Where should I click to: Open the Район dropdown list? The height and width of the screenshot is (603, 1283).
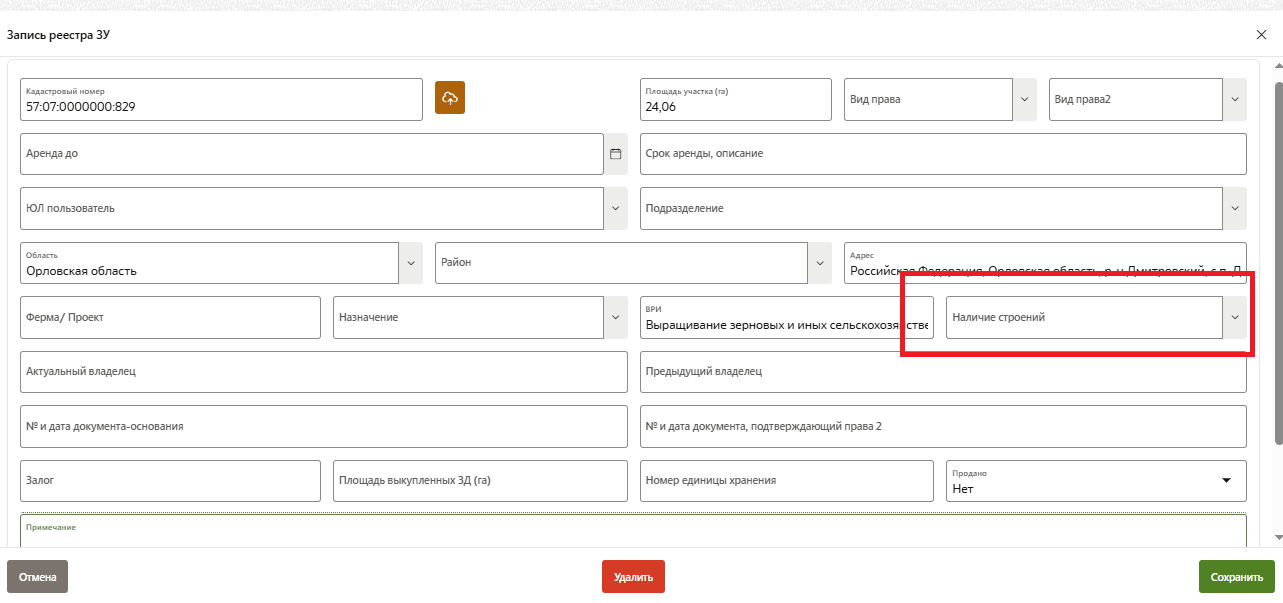coord(820,263)
